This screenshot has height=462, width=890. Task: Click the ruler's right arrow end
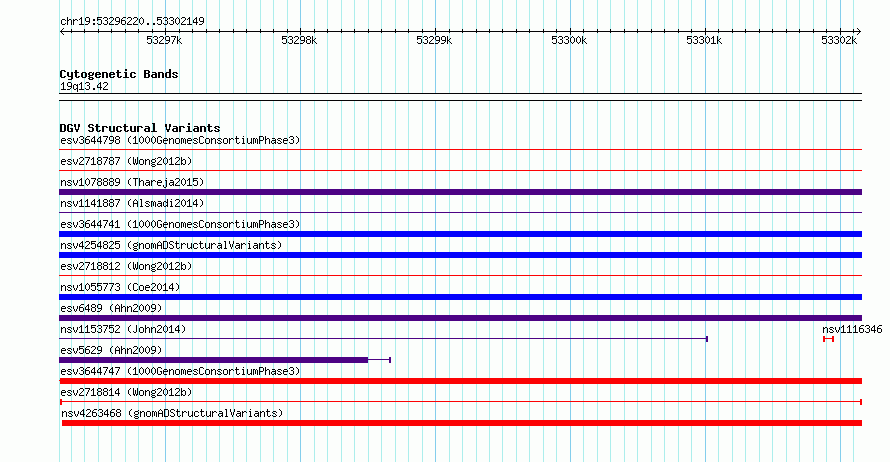tap(858, 32)
